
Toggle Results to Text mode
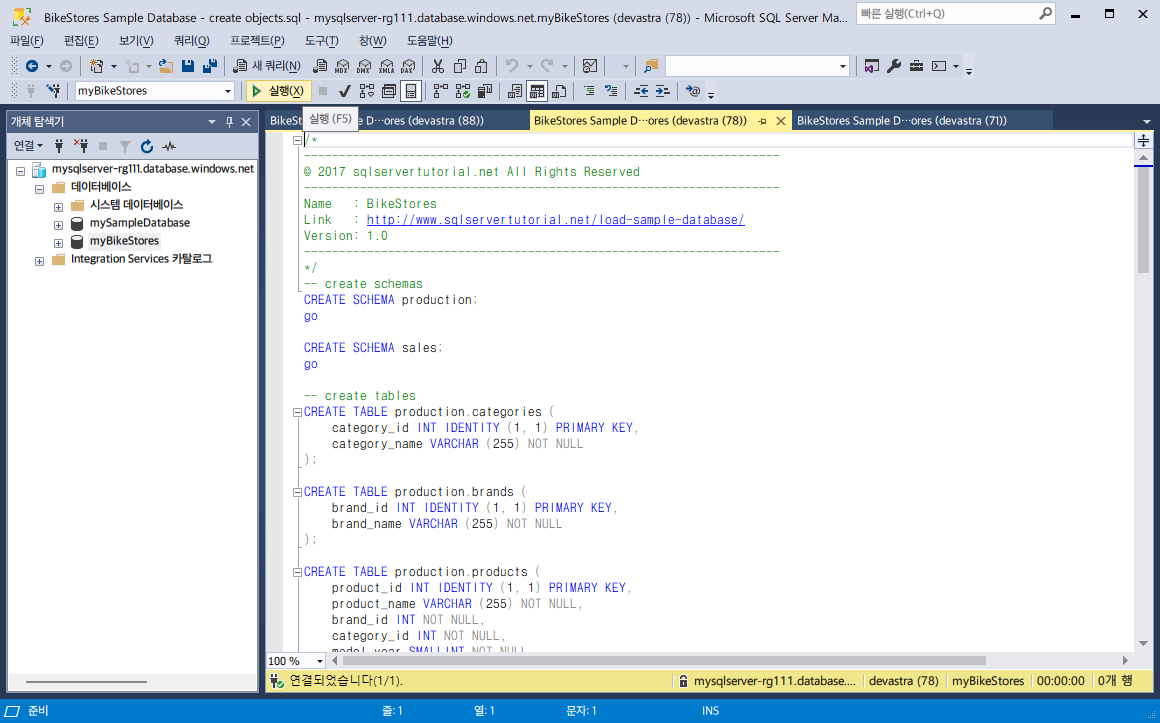tap(515, 91)
